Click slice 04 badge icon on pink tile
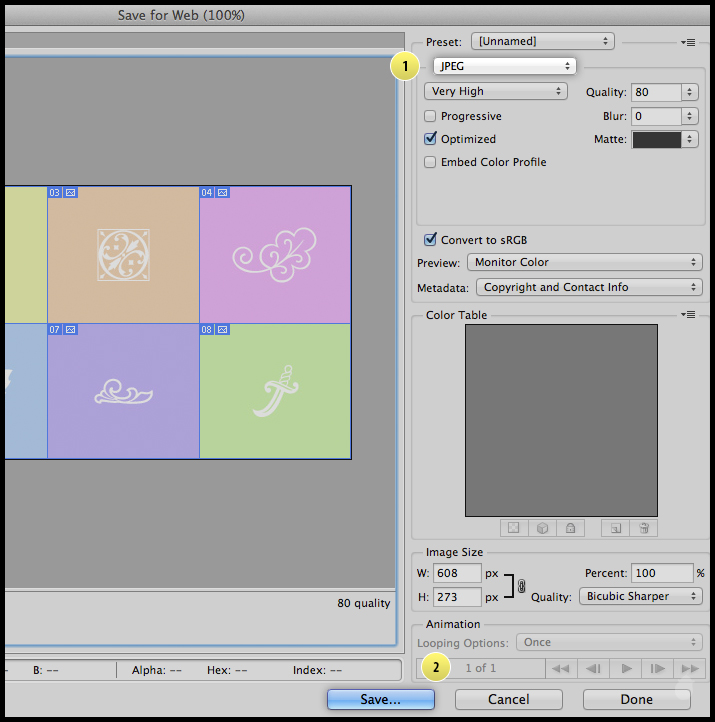Image resolution: width=715 pixels, height=722 pixels. [x=222, y=192]
